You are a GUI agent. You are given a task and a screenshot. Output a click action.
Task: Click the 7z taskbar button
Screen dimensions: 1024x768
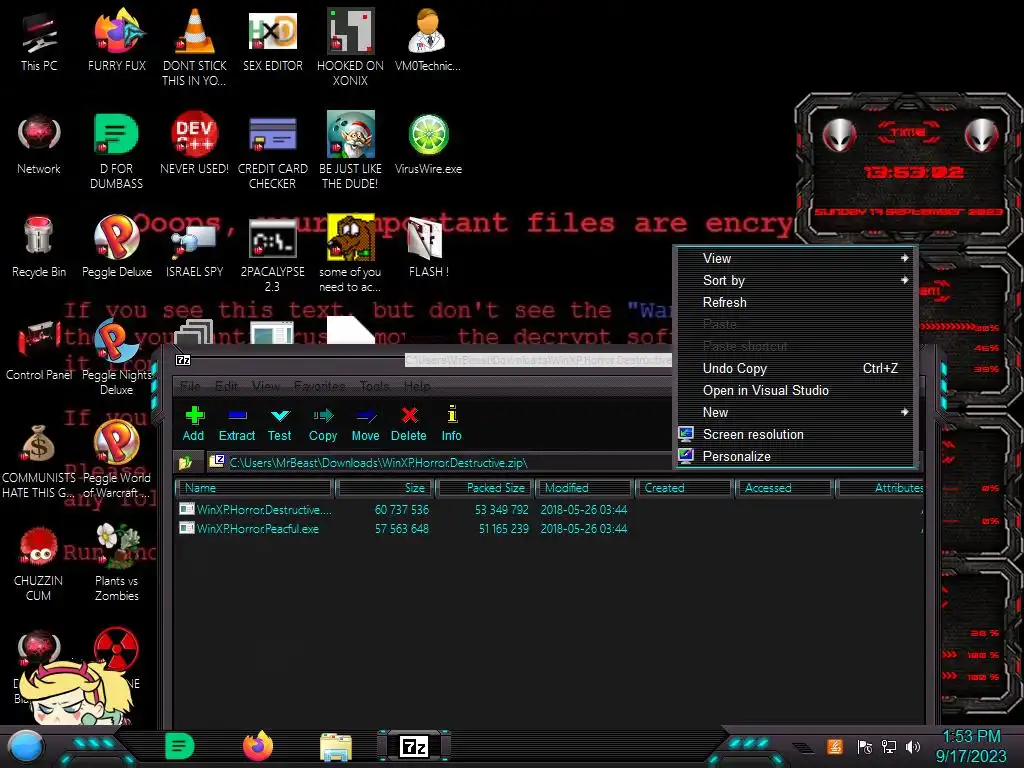pos(414,746)
